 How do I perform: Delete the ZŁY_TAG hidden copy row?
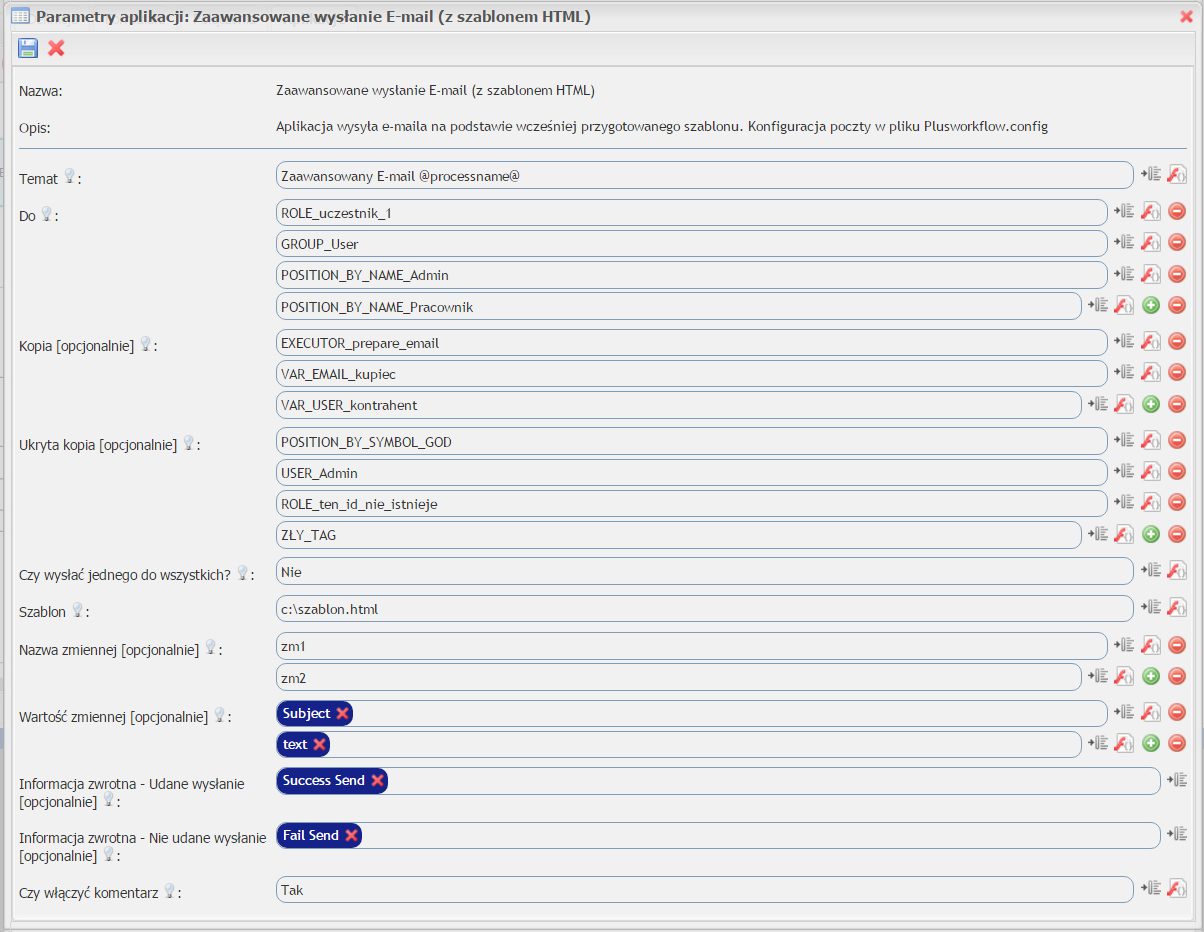1177,535
